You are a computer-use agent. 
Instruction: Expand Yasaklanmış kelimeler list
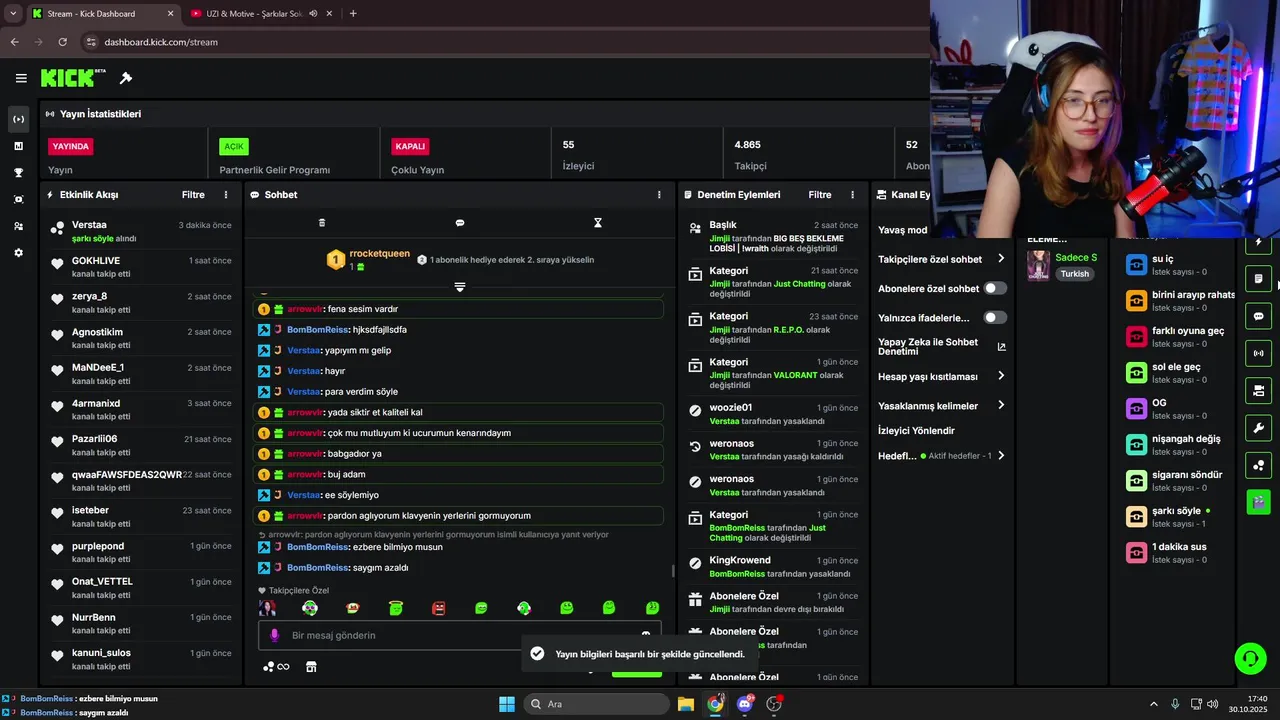pos(1001,405)
